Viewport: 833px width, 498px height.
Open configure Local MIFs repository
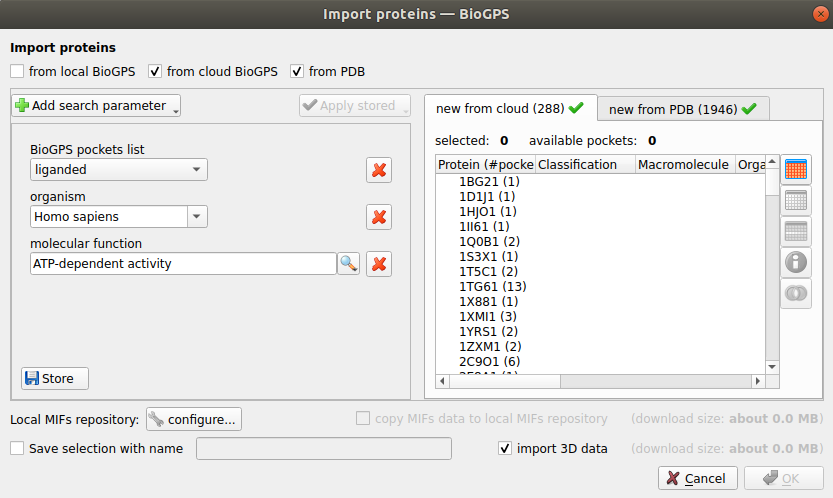point(194,419)
